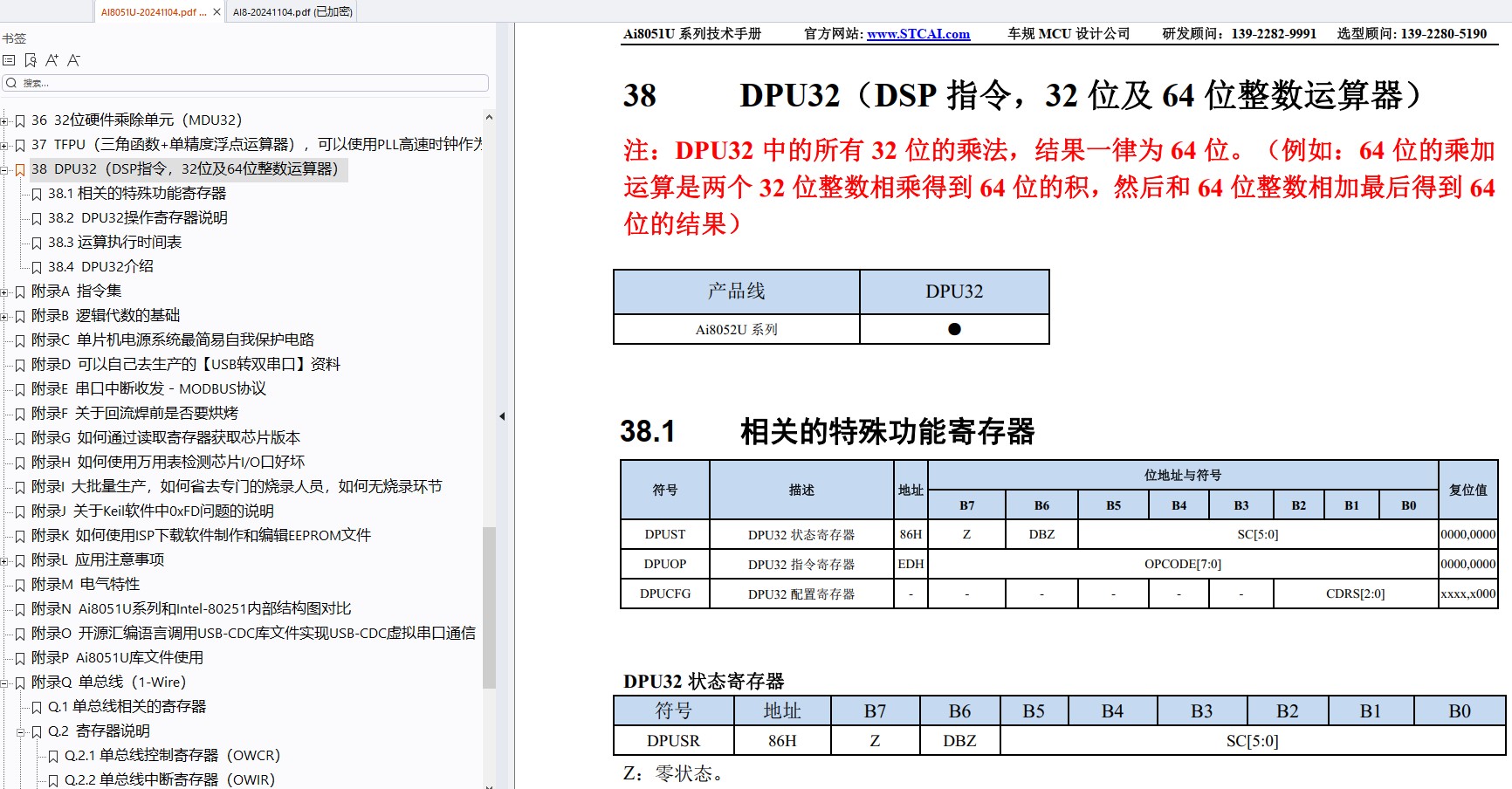Click the bookmark icon for 附录F
The image size is (1512, 789).
point(20,415)
